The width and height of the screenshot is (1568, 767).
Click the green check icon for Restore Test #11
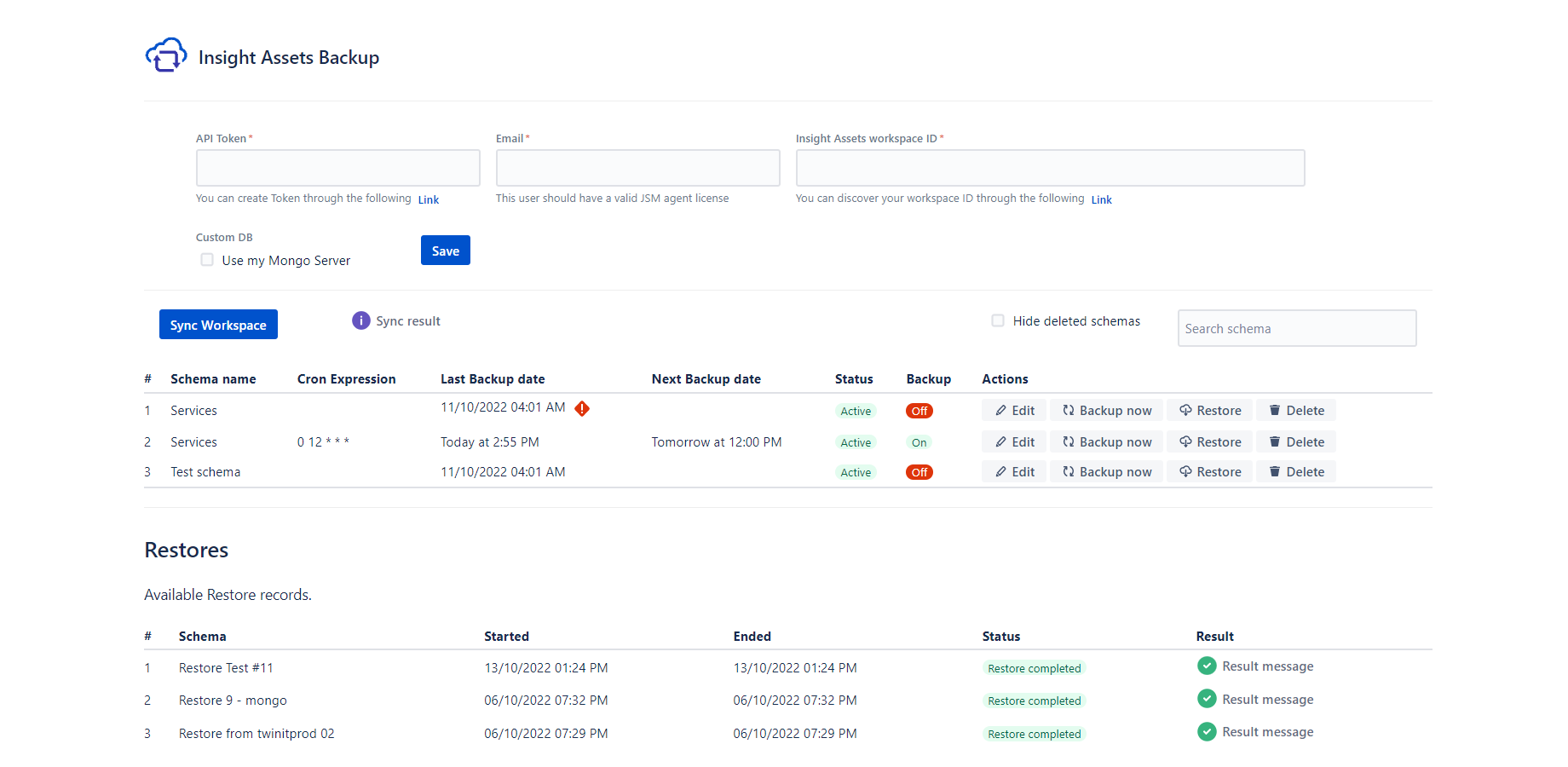pyautogui.click(x=1207, y=666)
